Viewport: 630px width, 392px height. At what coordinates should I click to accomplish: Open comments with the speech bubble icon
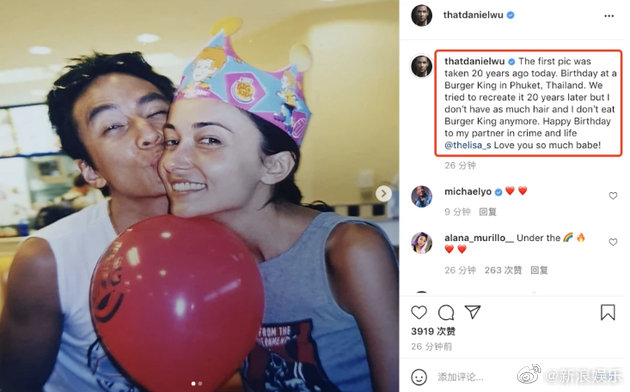[446, 312]
